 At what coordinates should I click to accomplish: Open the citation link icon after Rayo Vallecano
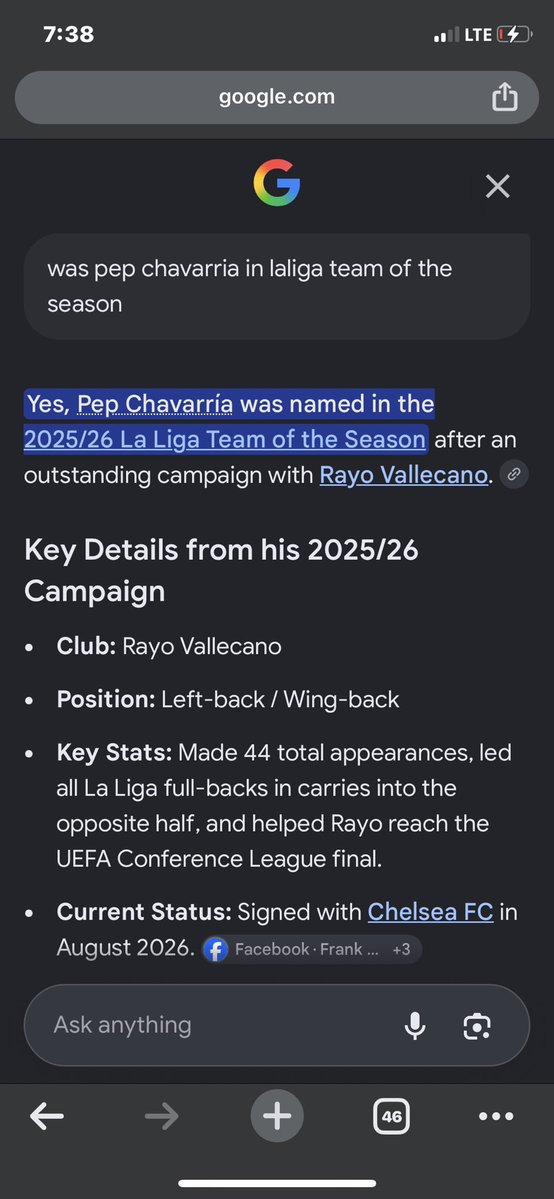pyautogui.click(x=514, y=474)
